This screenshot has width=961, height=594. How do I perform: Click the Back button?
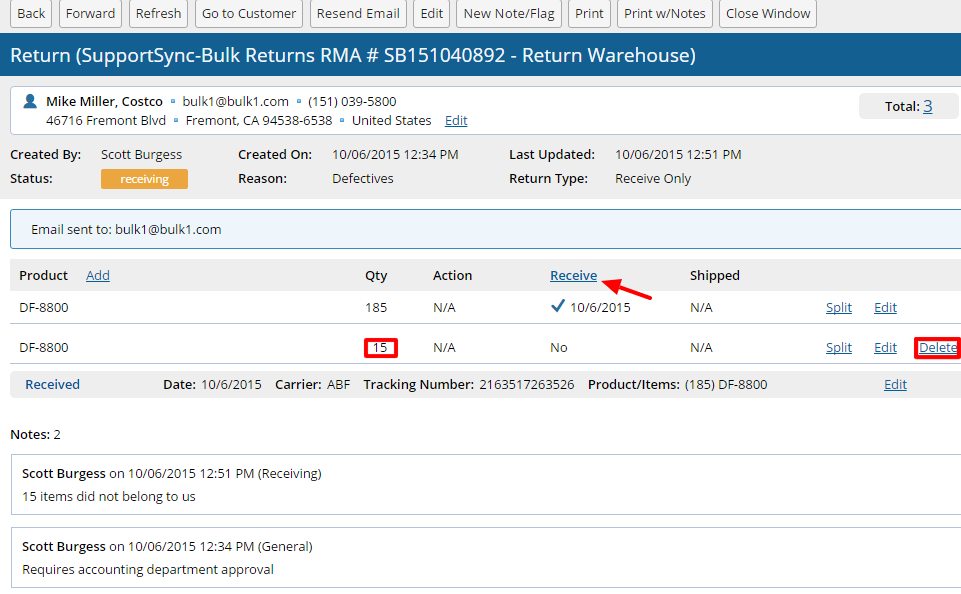(31, 14)
